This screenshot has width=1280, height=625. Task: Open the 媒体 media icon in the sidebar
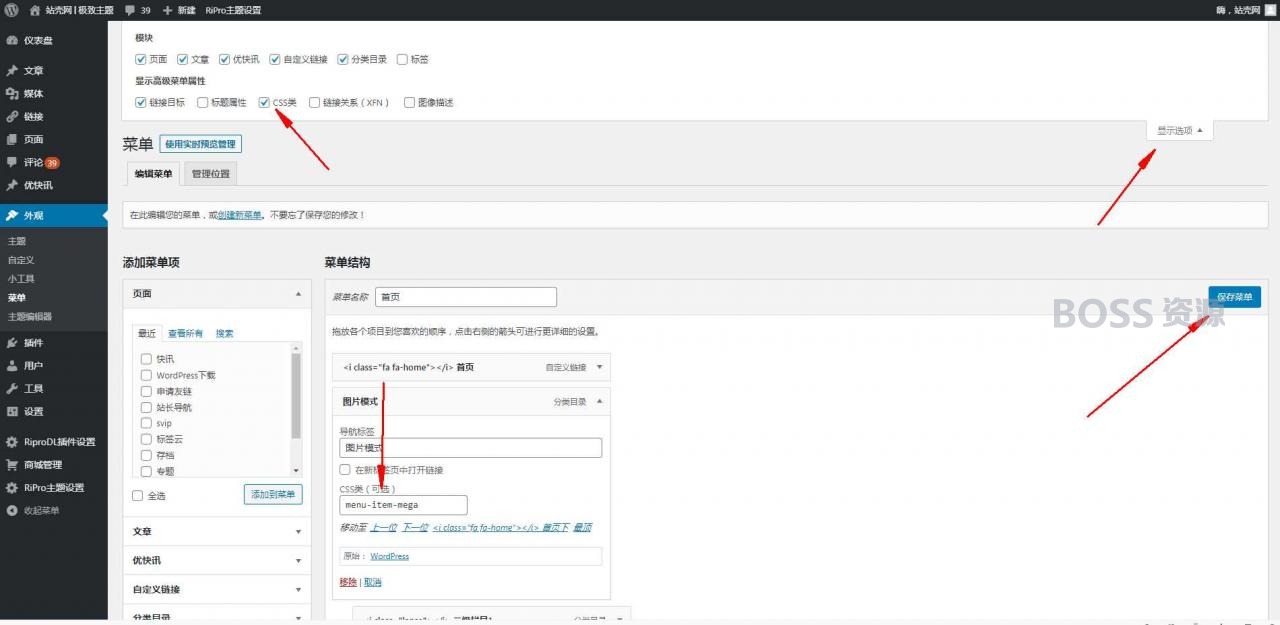coord(12,94)
